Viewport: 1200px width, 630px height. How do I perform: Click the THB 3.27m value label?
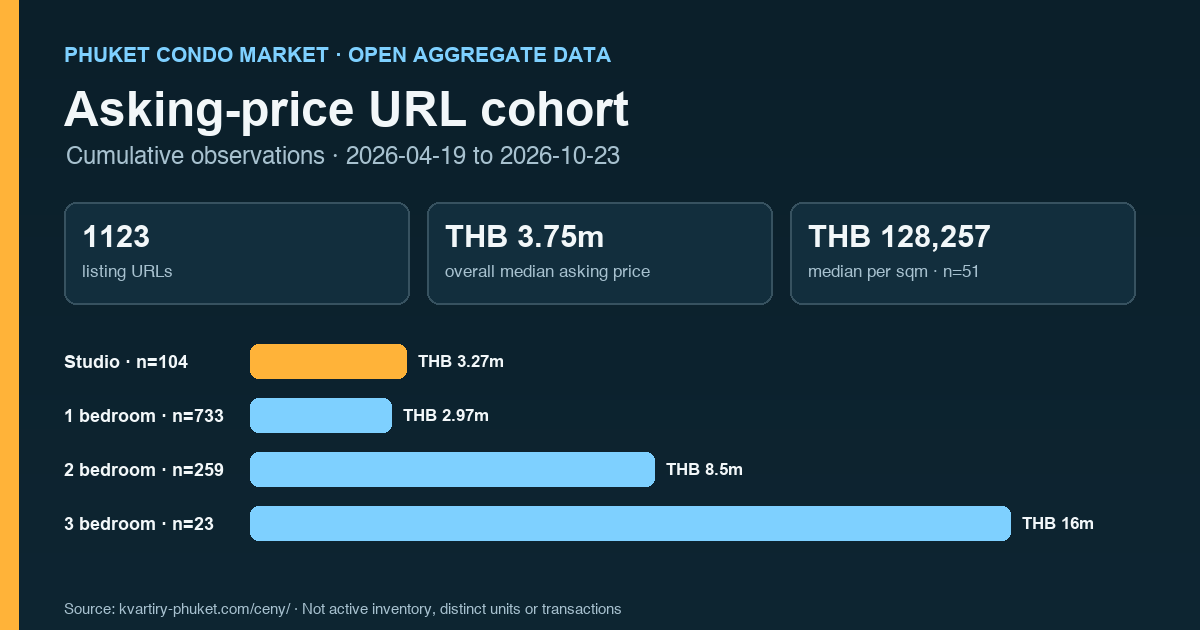tap(461, 362)
